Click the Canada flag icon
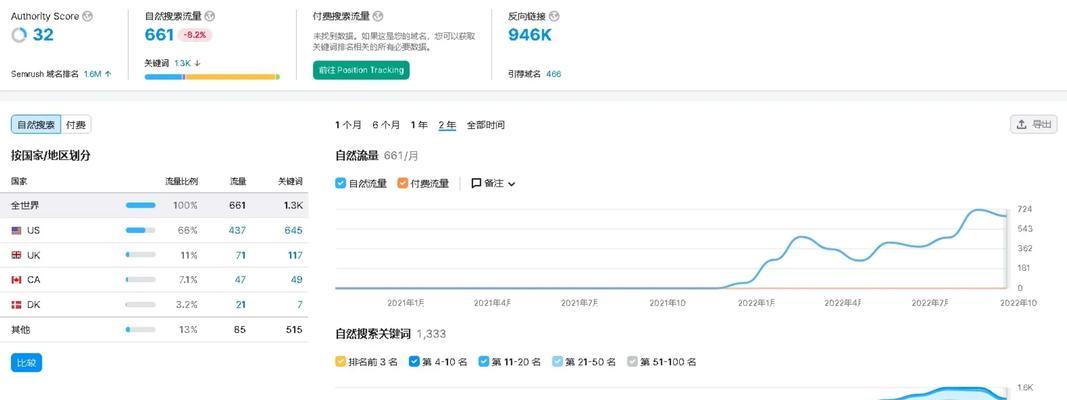This screenshot has width=1067, height=400. pos(16,280)
